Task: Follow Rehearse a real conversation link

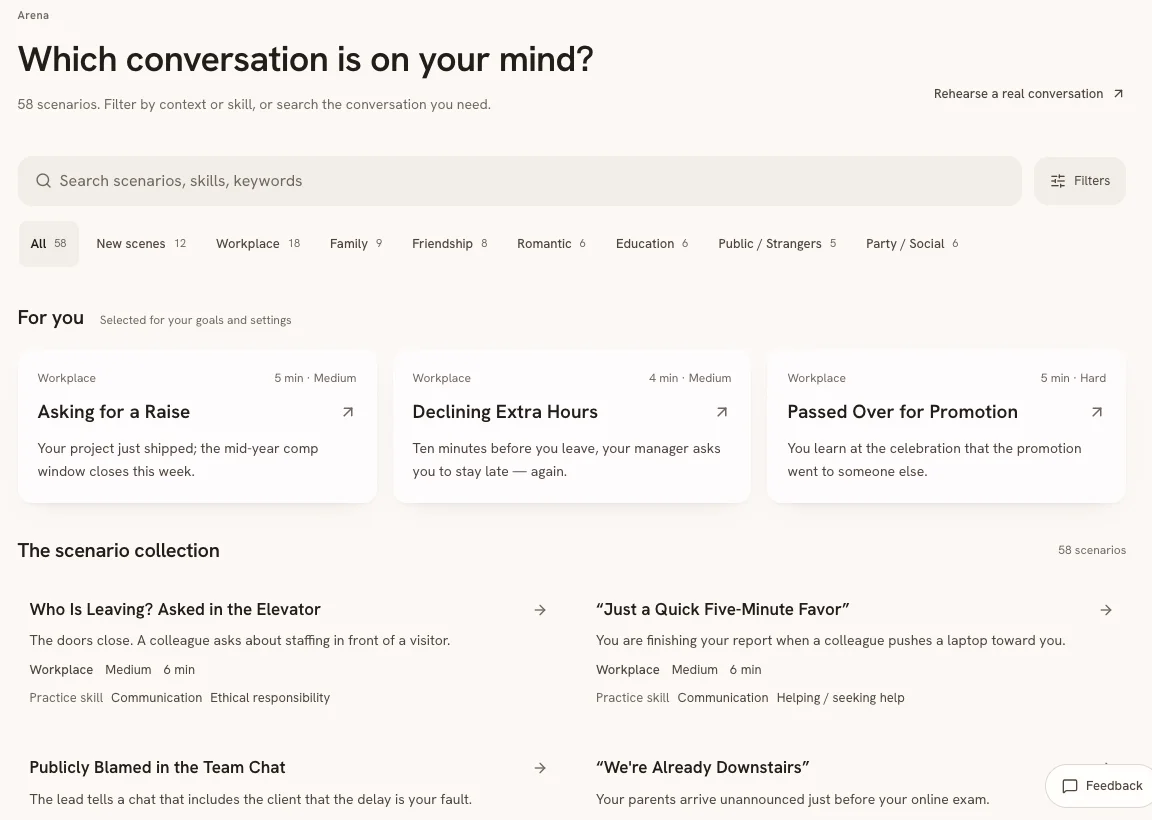Action: pyautogui.click(x=1029, y=93)
